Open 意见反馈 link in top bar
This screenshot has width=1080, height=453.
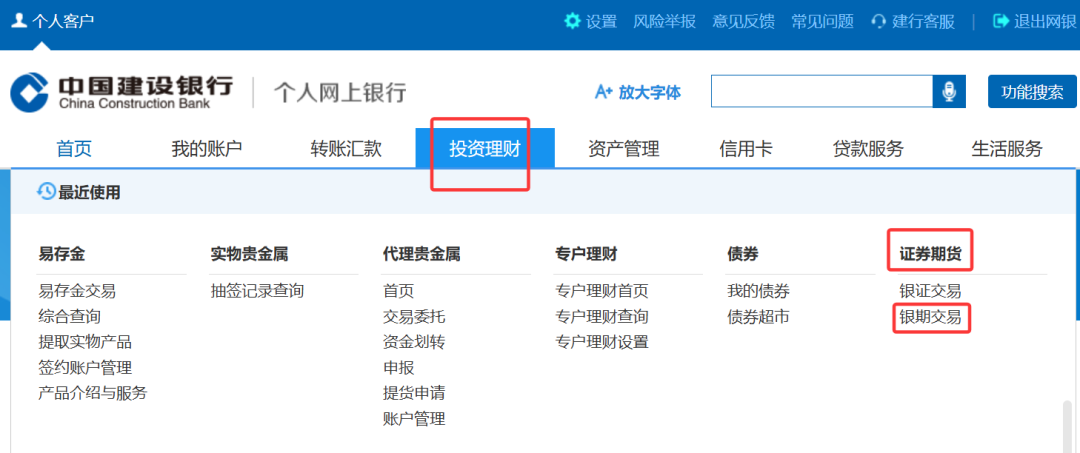click(x=743, y=21)
